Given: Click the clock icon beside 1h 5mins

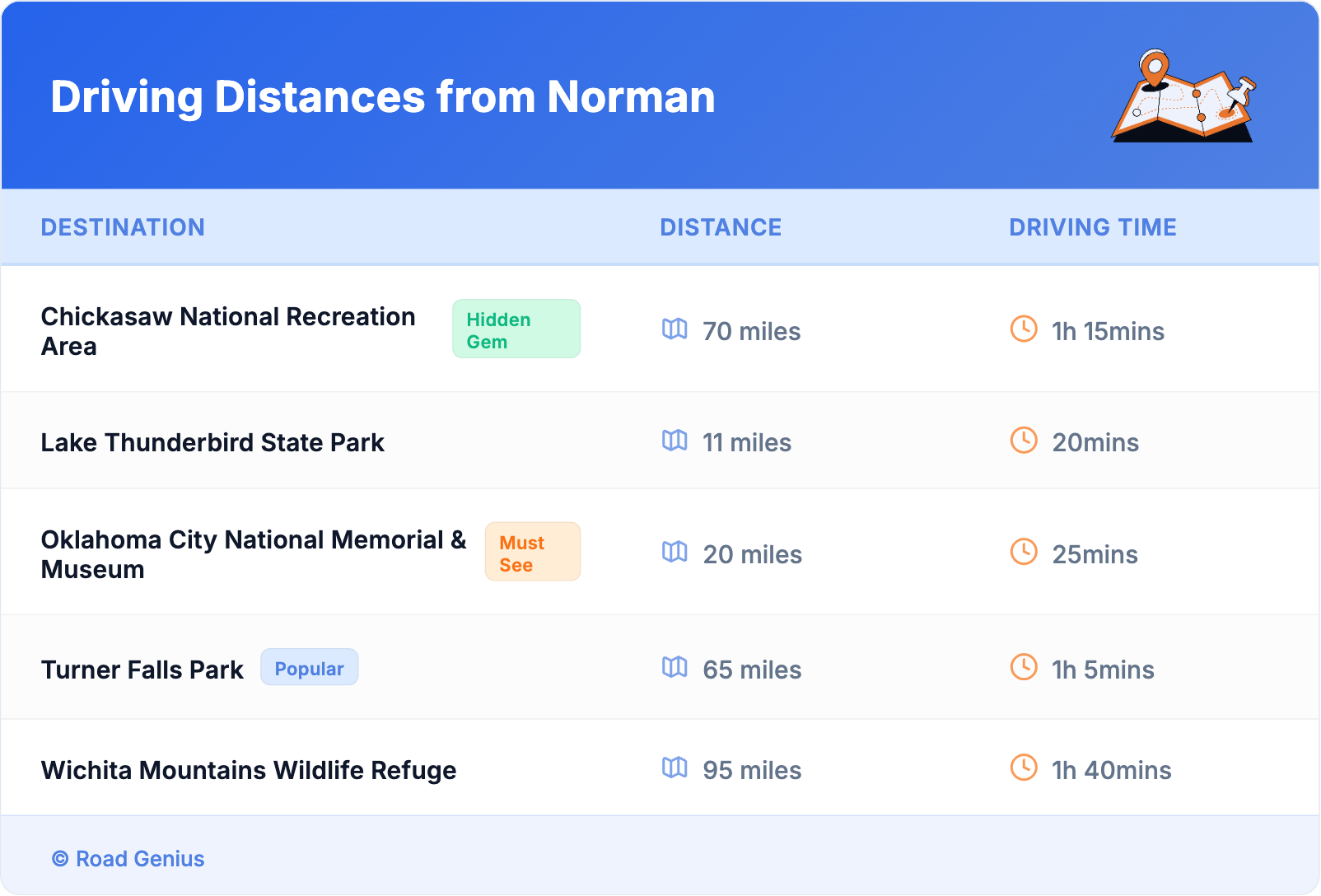Looking at the screenshot, I should [x=1024, y=667].
